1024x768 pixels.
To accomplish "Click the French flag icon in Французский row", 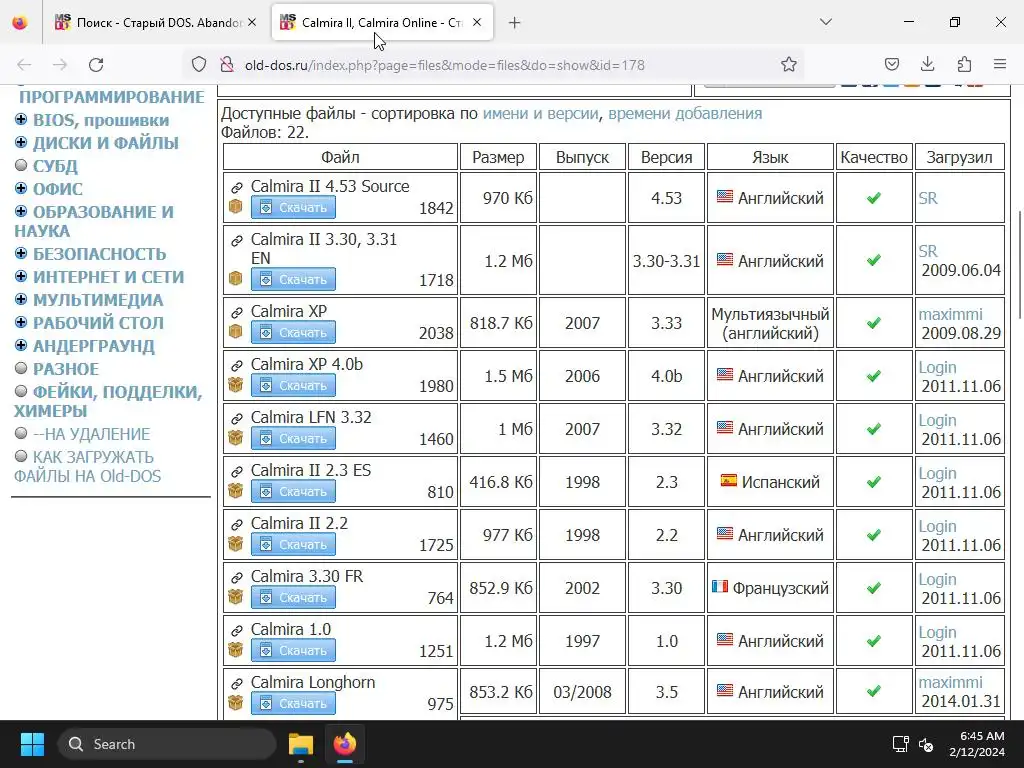I will point(720,586).
